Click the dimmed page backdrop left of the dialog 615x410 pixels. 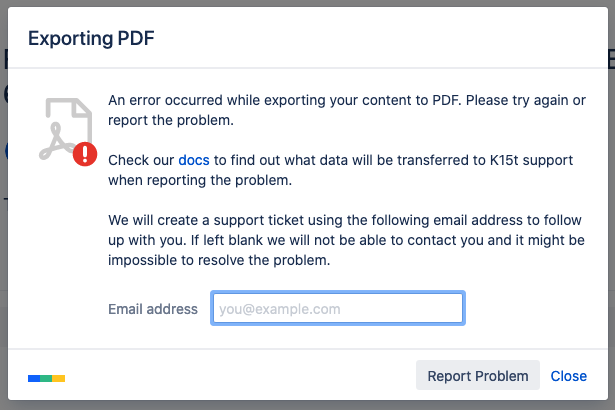tap(3, 250)
